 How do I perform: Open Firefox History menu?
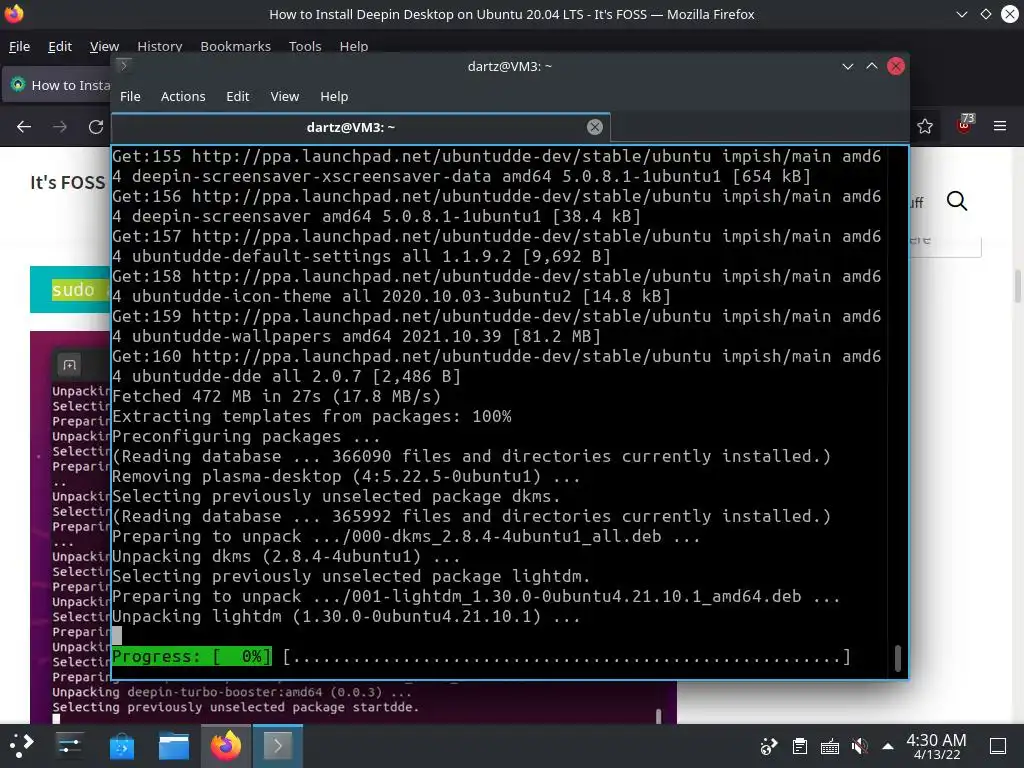pyautogui.click(x=159, y=46)
